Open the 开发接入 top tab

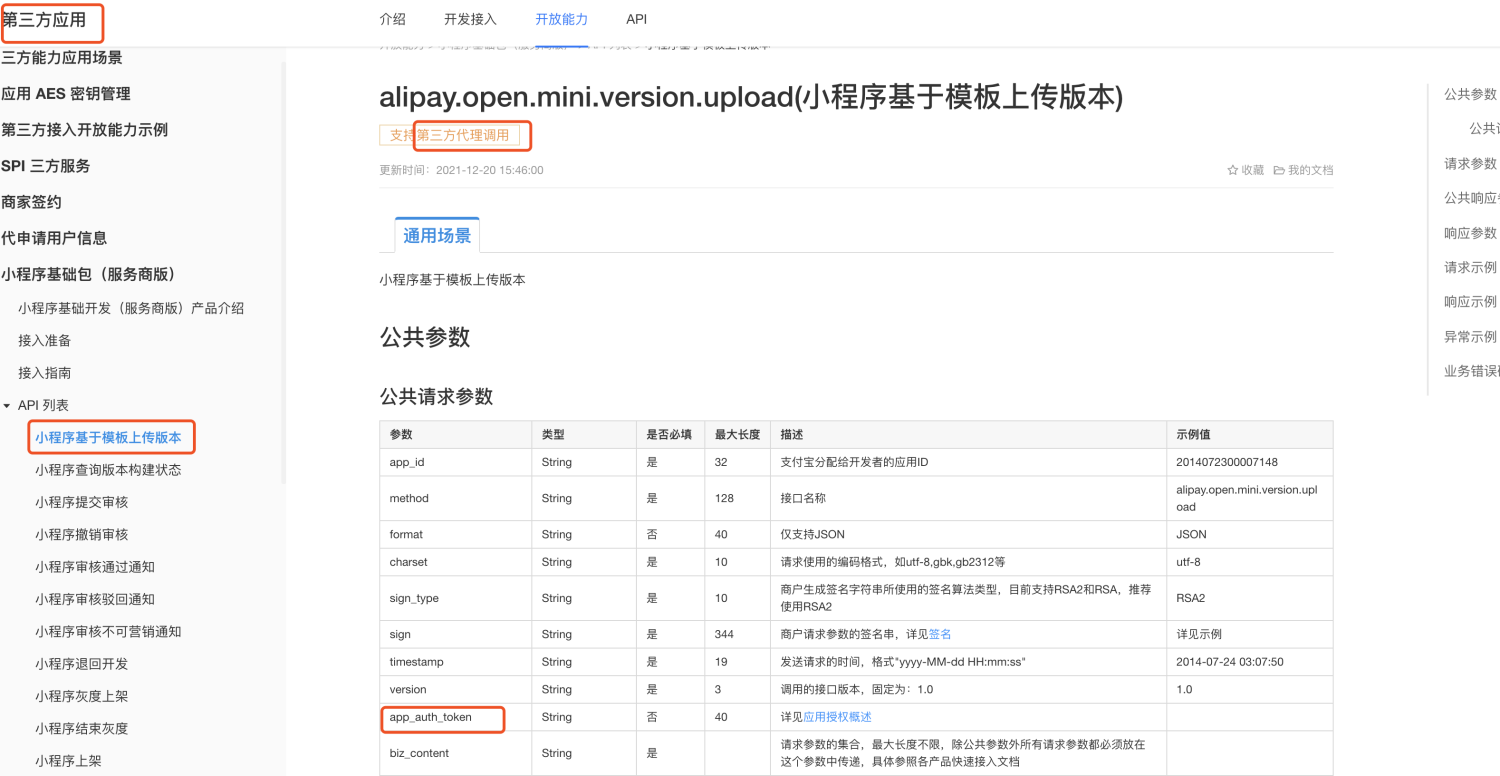coord(470,19)
